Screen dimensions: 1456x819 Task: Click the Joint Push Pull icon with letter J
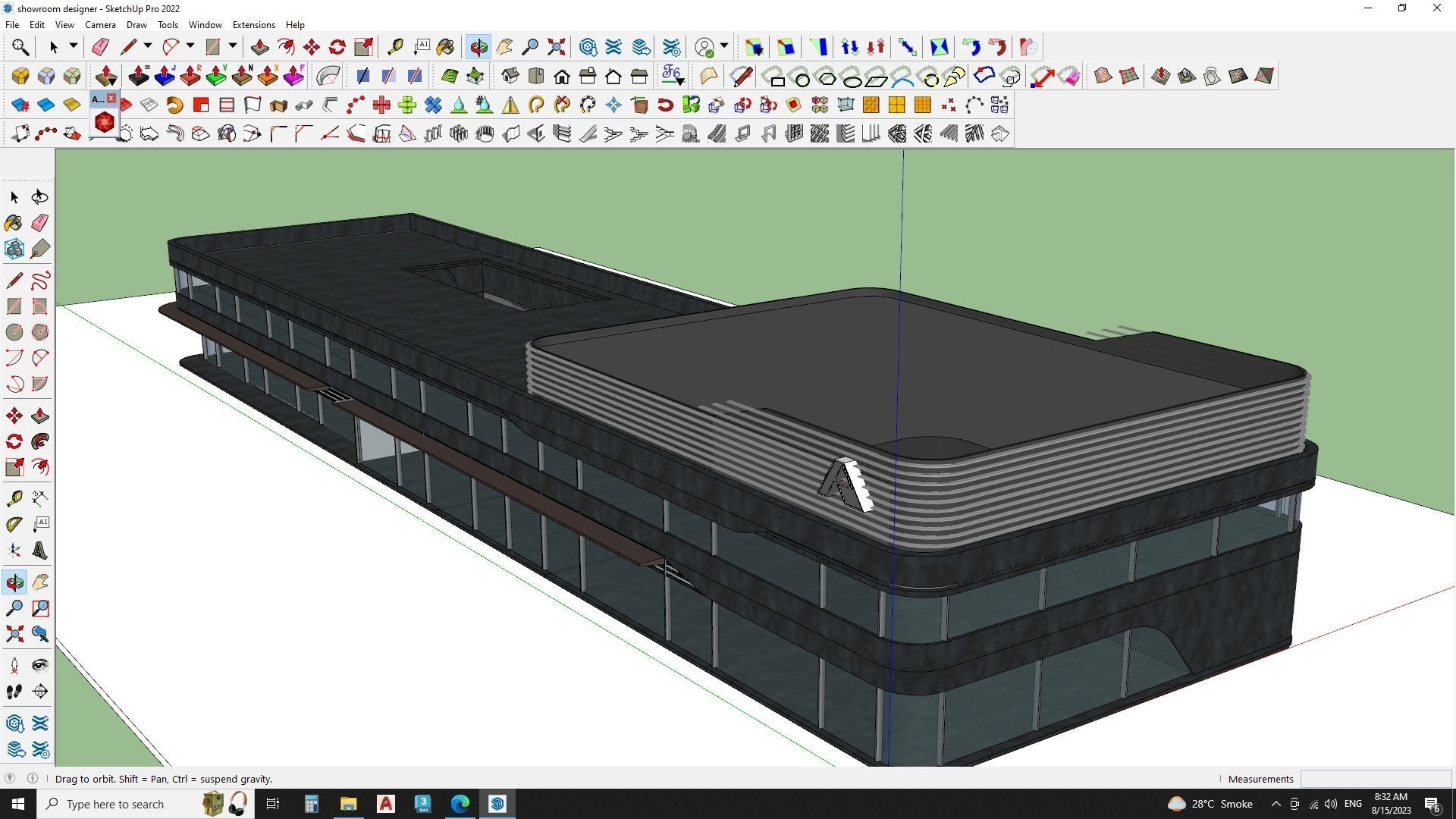(165, 76)
